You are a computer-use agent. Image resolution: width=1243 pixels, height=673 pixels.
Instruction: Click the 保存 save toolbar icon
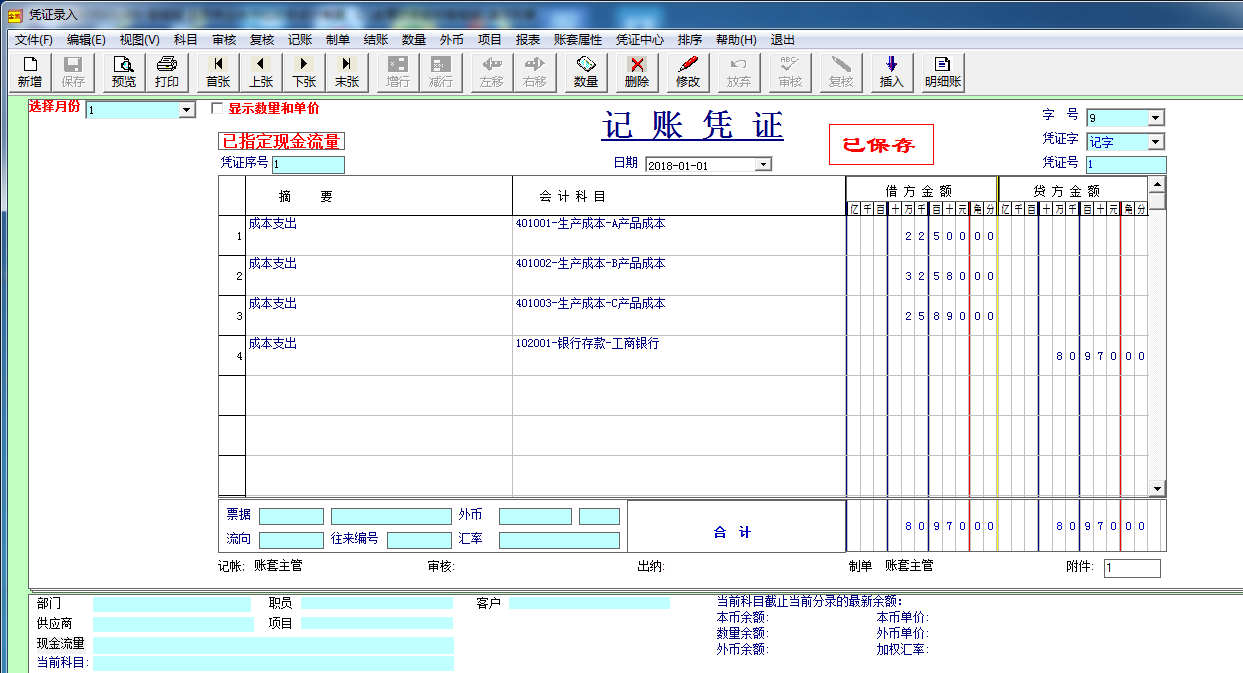tap(73, 72)
